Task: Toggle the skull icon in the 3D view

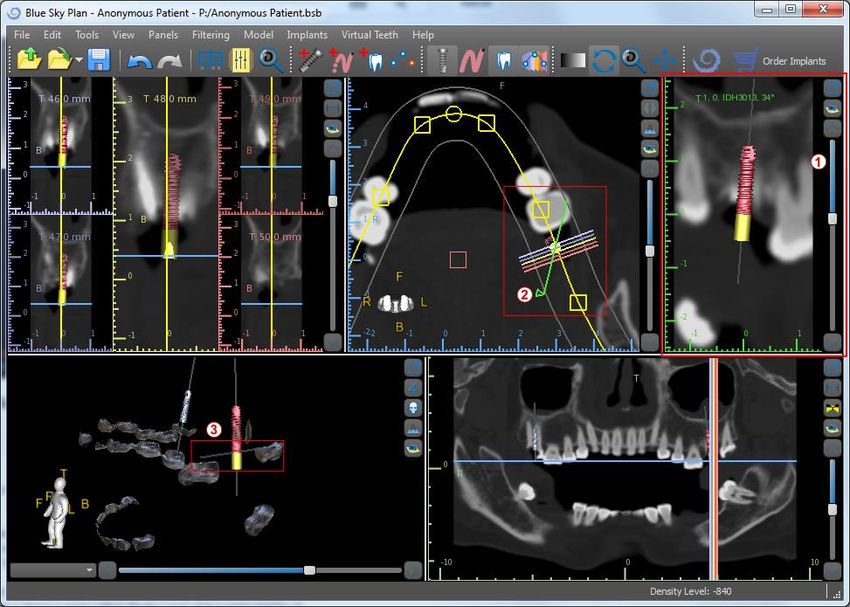Action: (413, 407)
